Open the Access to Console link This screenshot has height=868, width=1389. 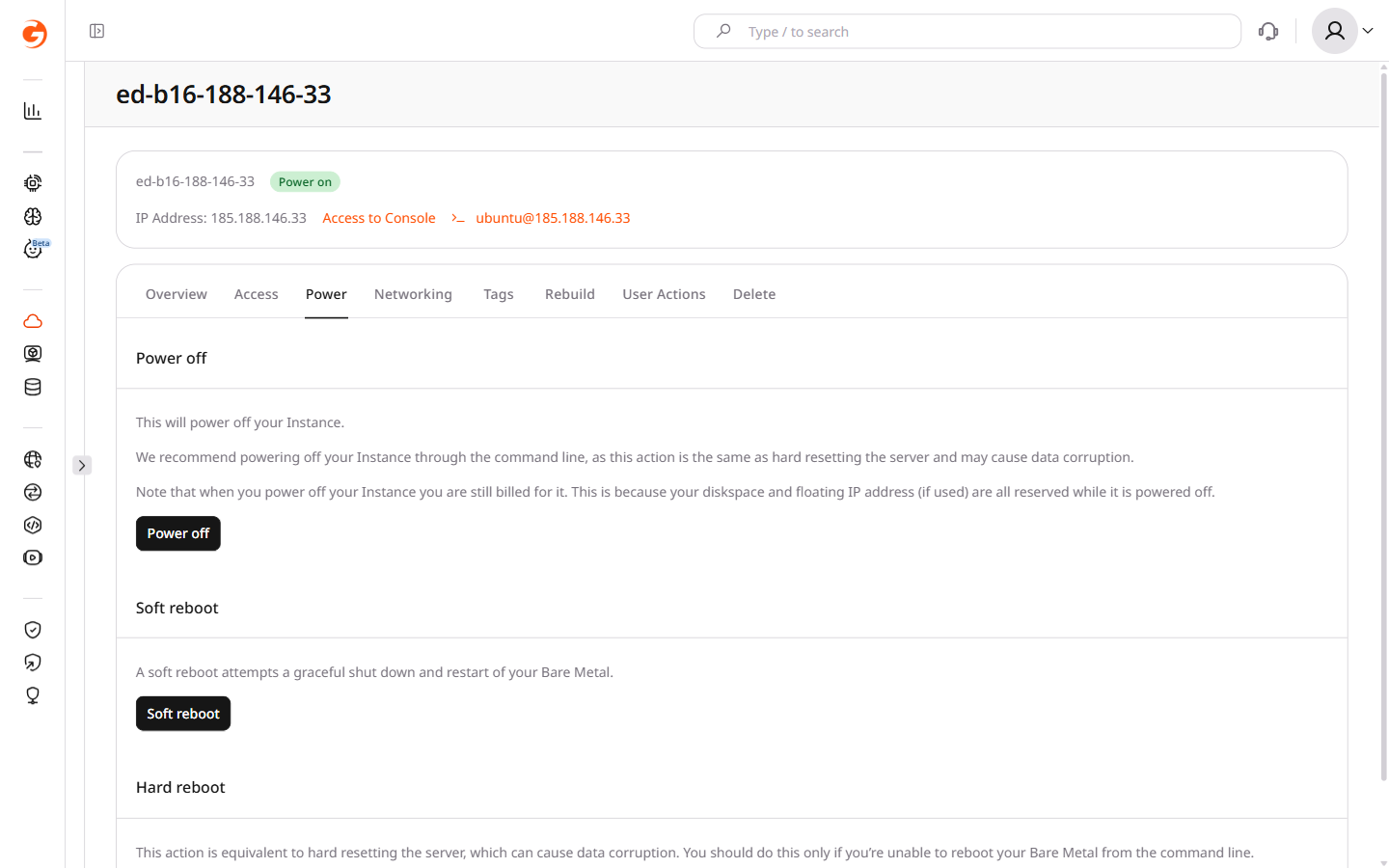[x=379, y=218]
